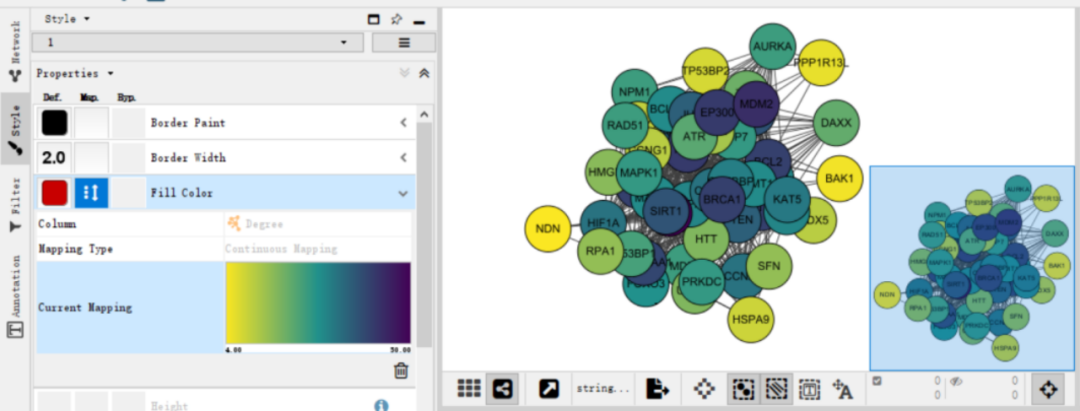This screenshot has height=411, width=1080.
Task: Click the export network file icon
Action: click(657, 389)
